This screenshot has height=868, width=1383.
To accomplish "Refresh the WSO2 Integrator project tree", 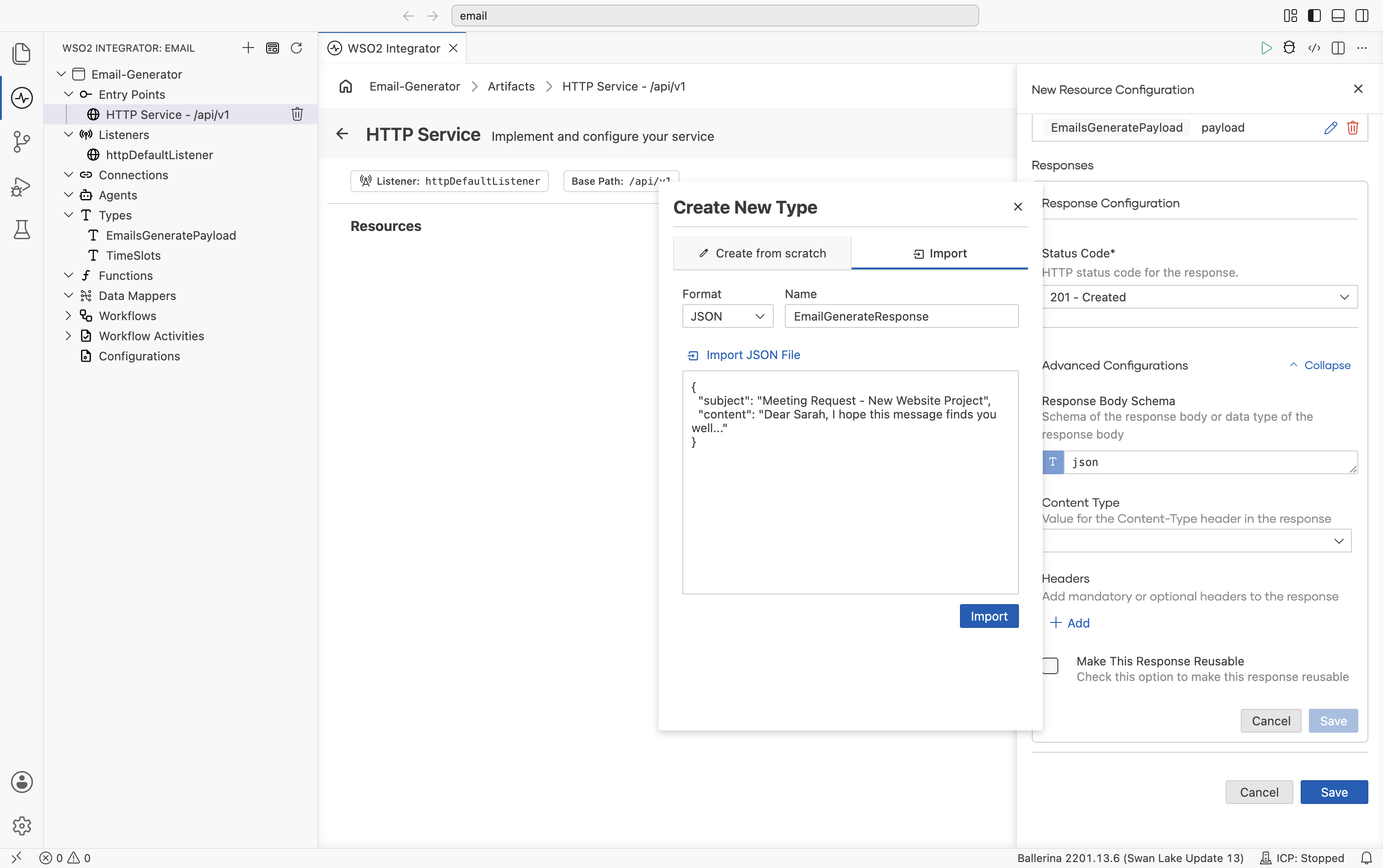I will pos(296,48).
